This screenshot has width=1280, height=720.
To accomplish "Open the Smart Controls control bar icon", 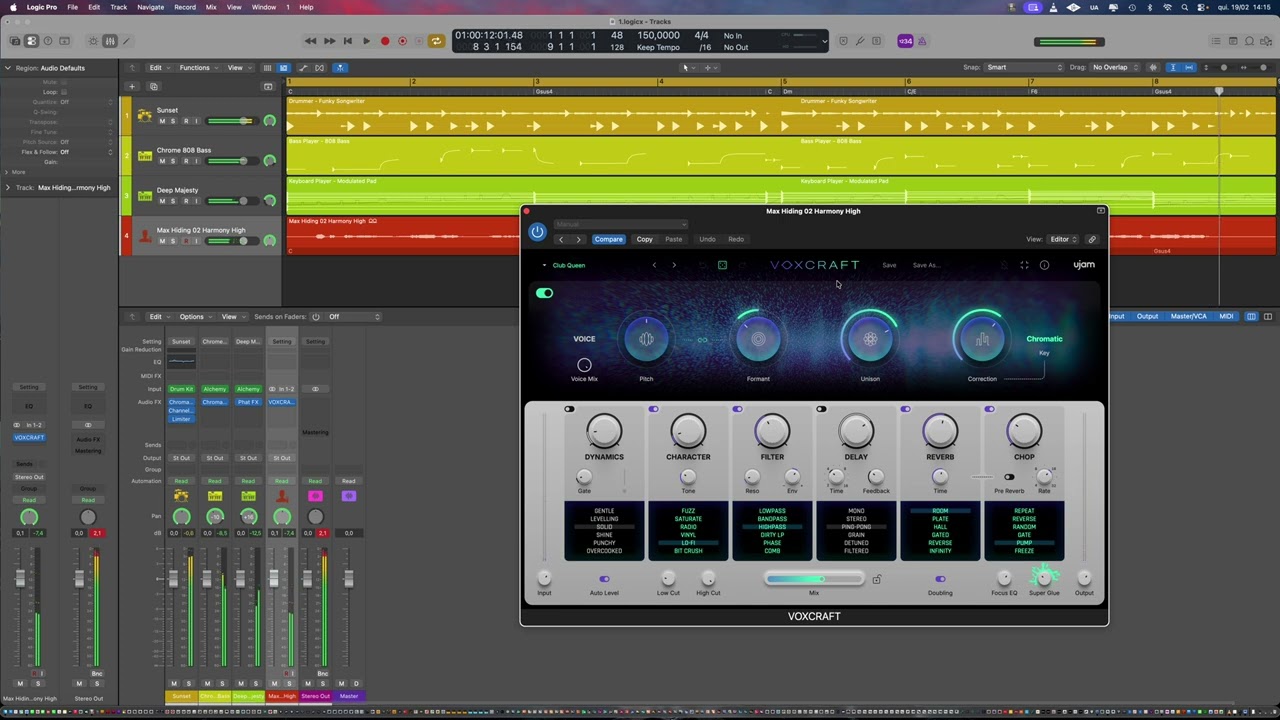I will point(93,41).
